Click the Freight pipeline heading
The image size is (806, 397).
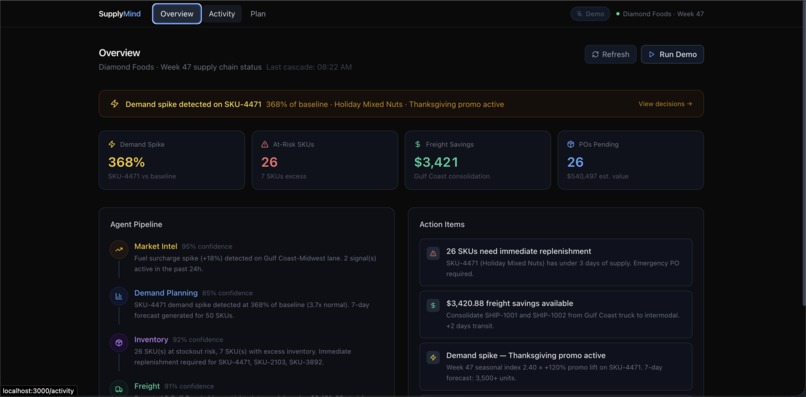click(x=147, y=386)
